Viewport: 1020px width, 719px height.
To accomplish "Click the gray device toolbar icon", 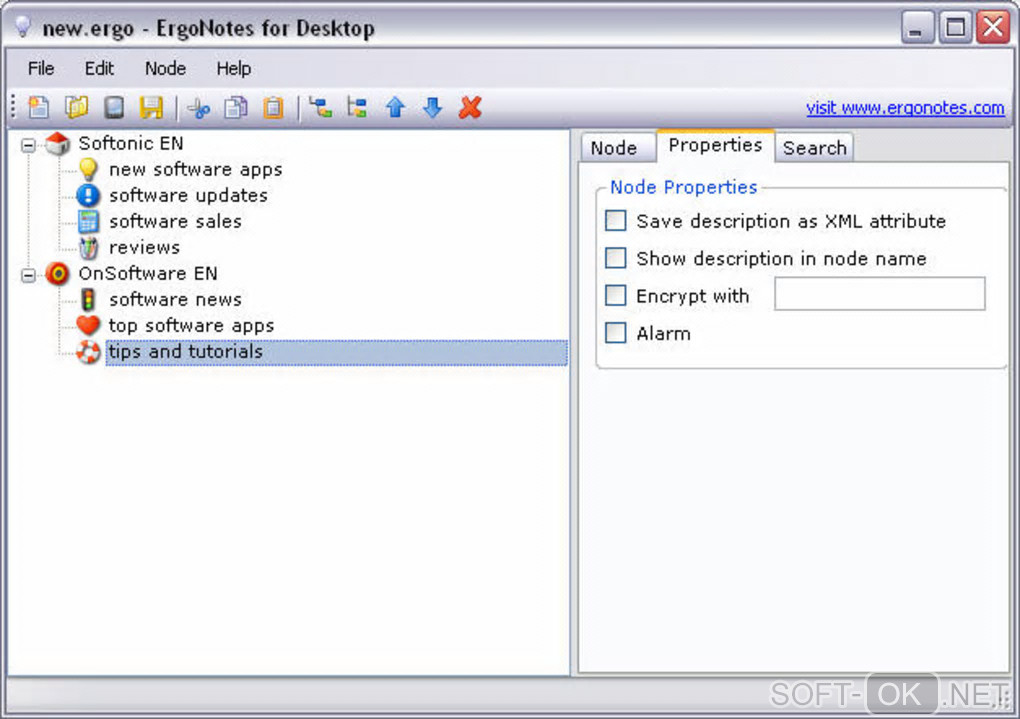I will tap(114, 107).
